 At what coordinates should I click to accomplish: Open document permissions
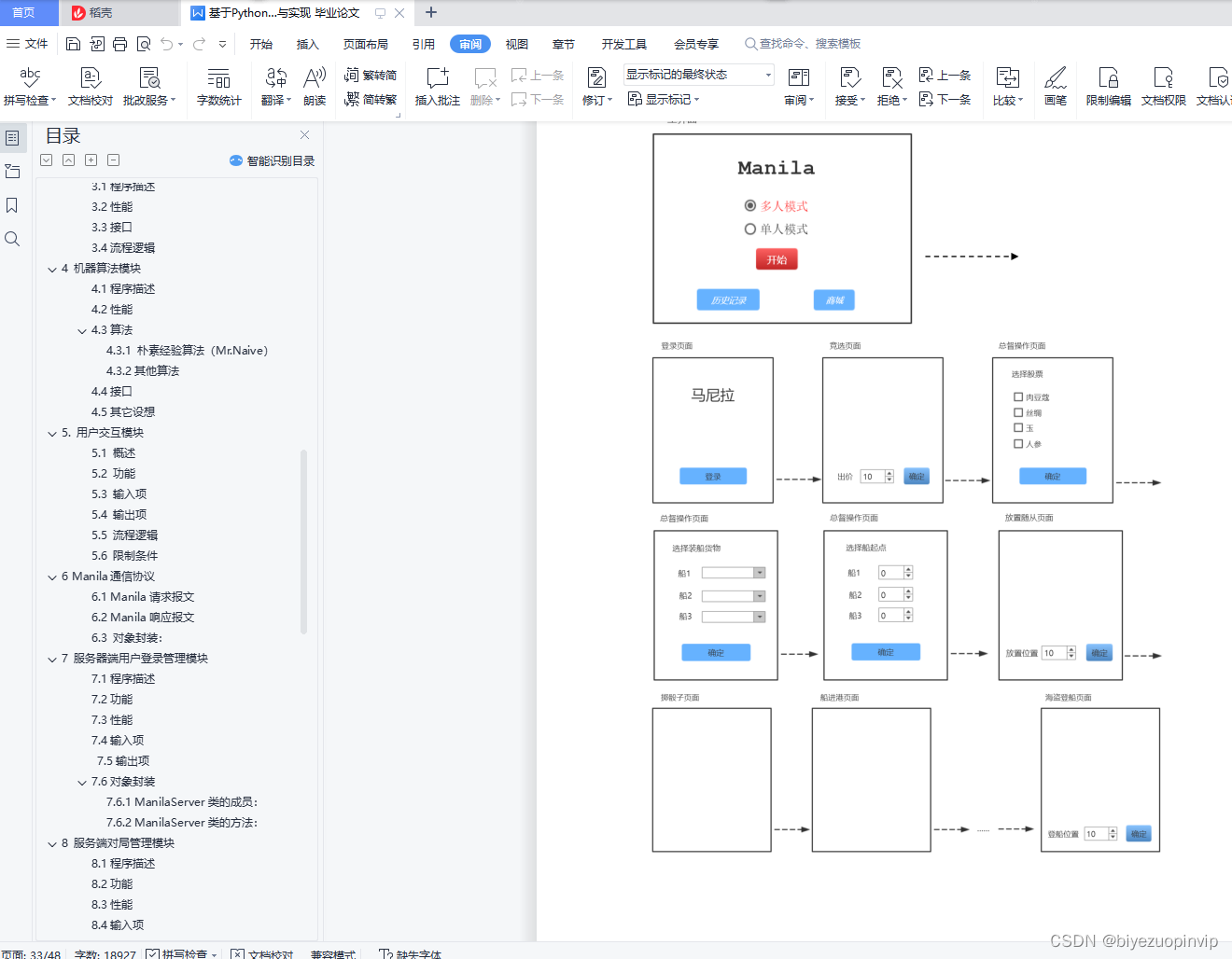[x=1164, y=86]
